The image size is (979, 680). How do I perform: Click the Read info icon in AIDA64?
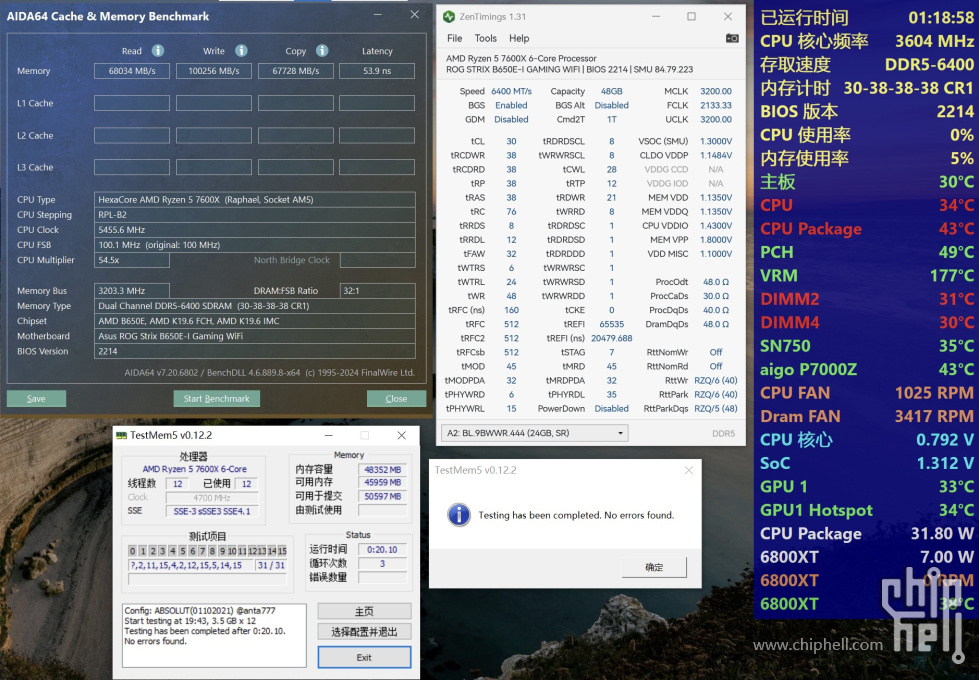click(158, 51)
